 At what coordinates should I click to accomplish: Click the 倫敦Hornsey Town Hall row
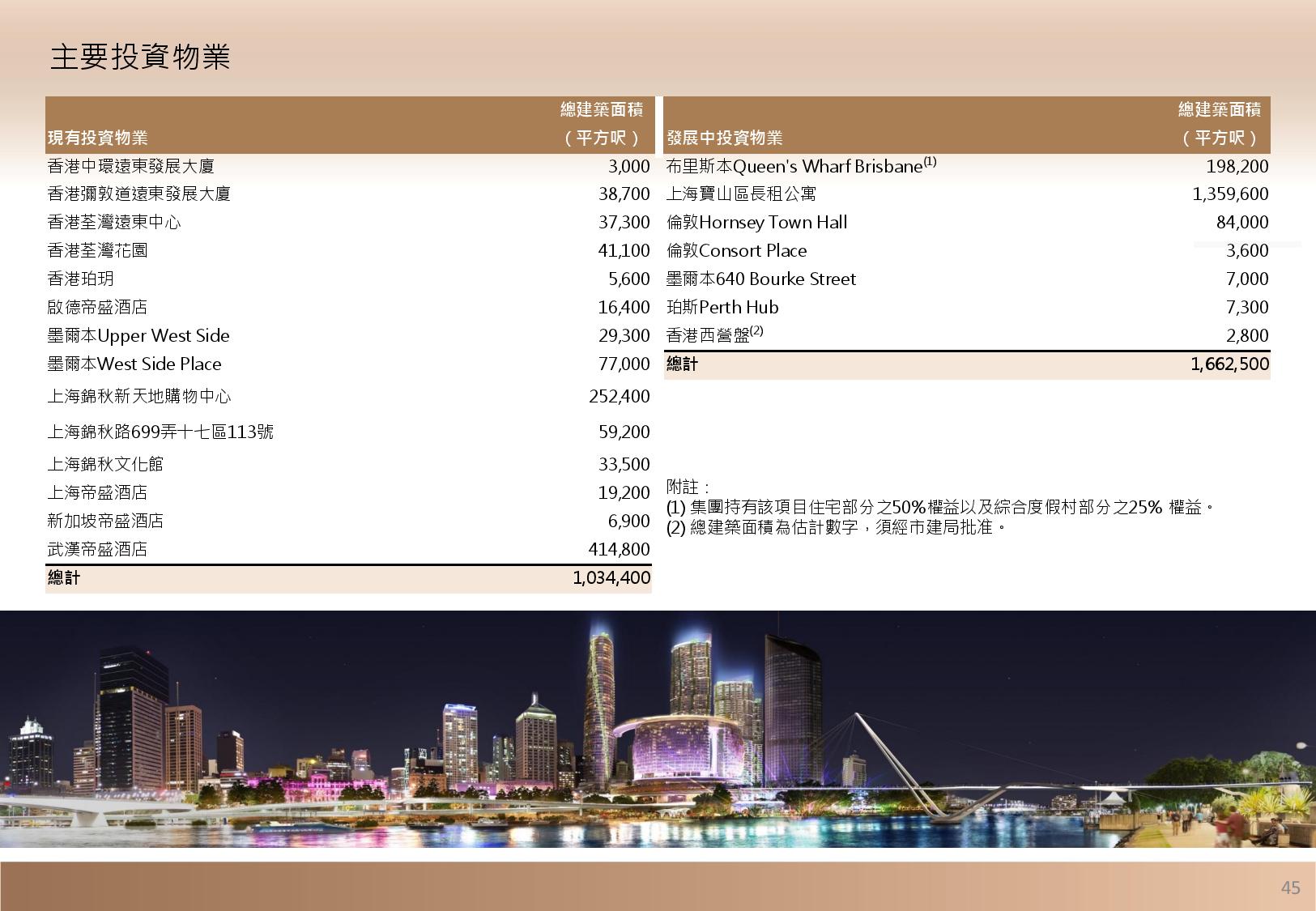(756, 223)
